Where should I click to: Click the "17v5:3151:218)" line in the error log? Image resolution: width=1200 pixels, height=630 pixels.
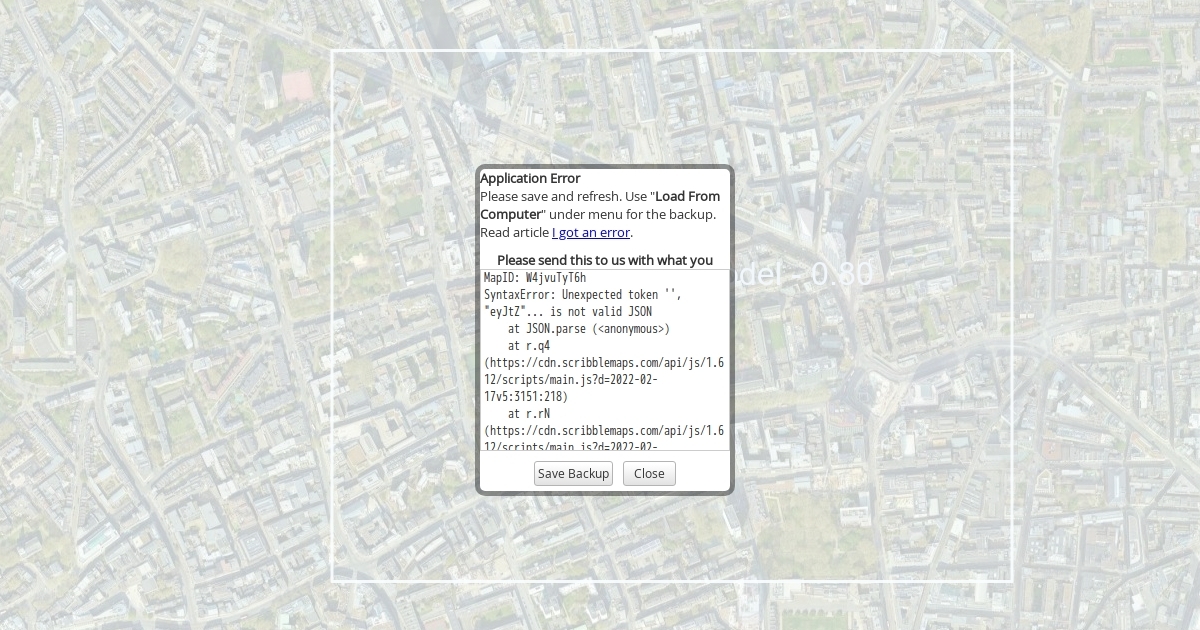tap(526, 397)
